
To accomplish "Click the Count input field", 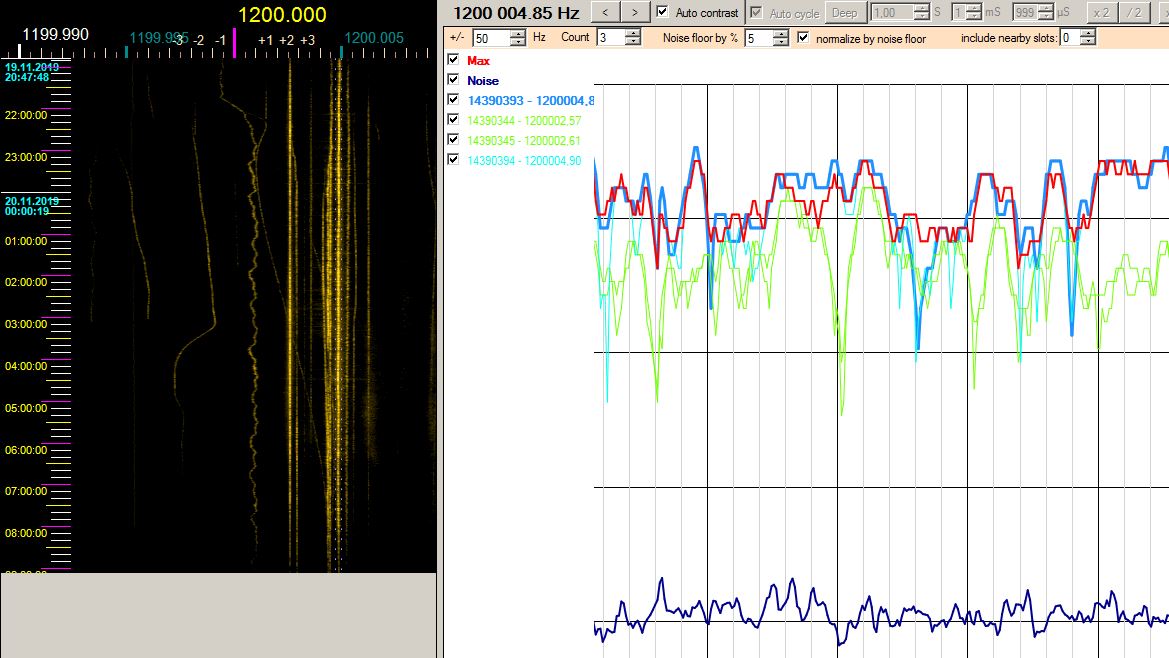I will tap(609, 38).
